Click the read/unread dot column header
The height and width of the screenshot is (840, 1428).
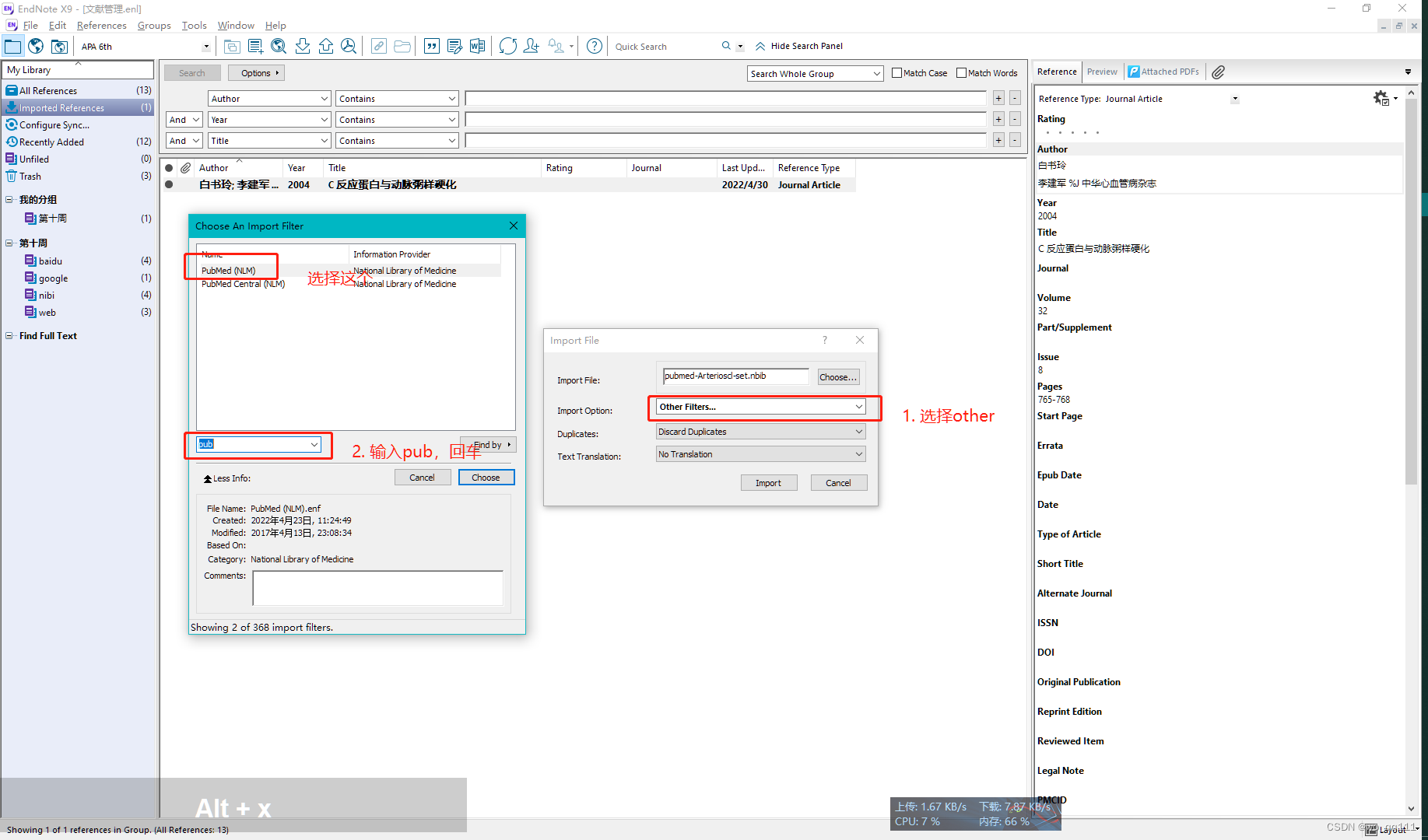point(169,168)
